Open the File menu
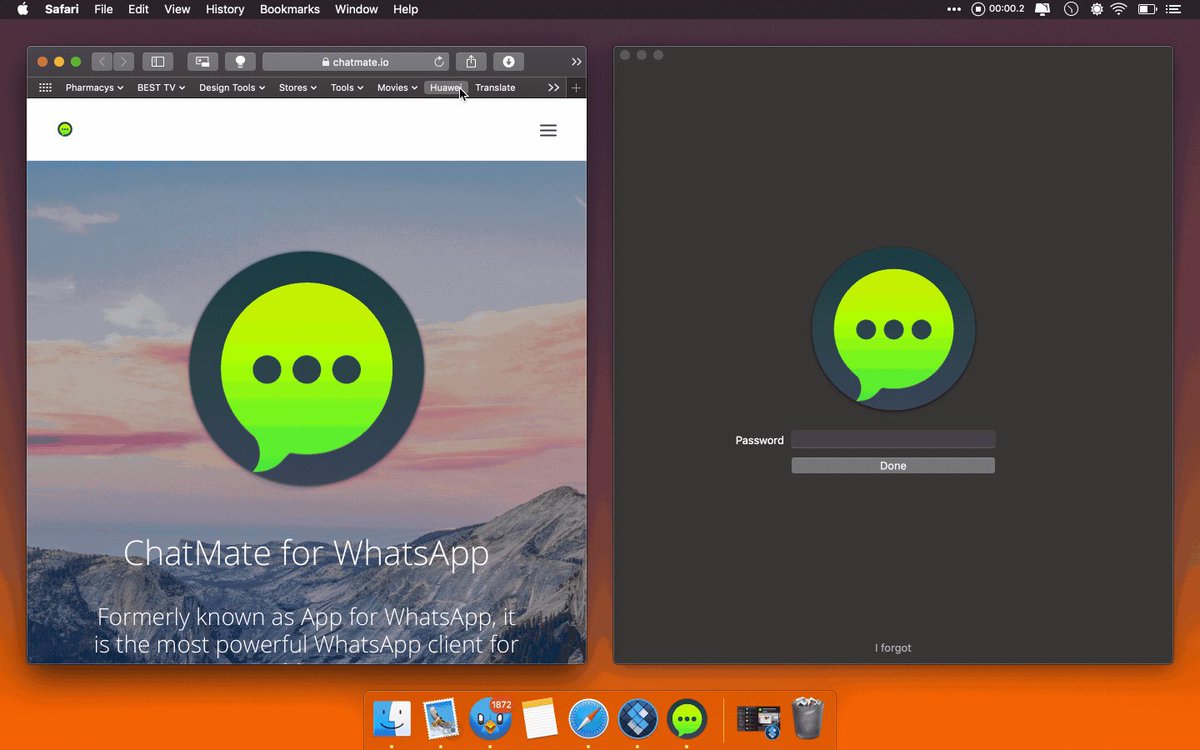Viewport: 1200px width, 750px height. (x=103, y=9)
